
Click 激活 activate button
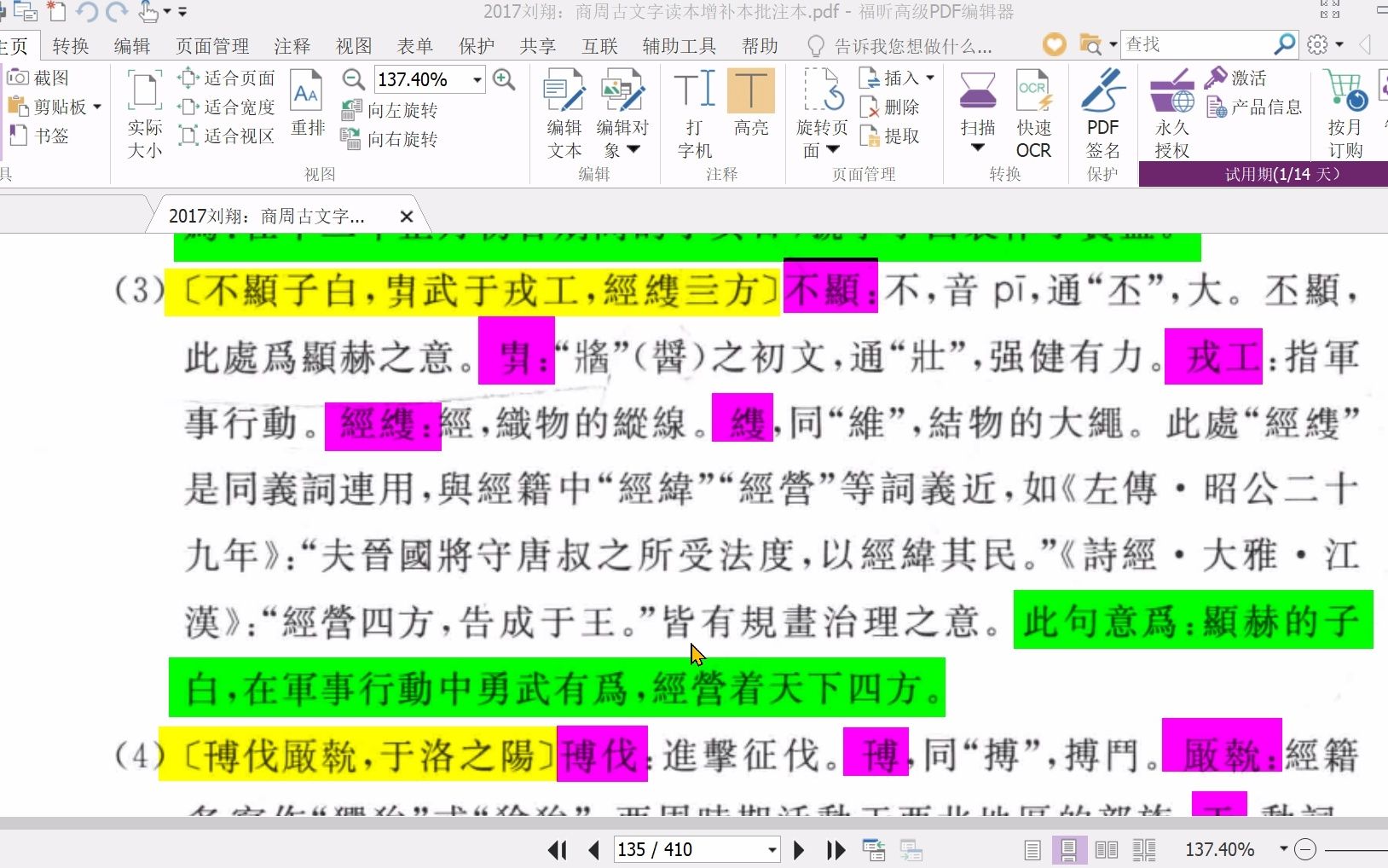[1236, 78]
